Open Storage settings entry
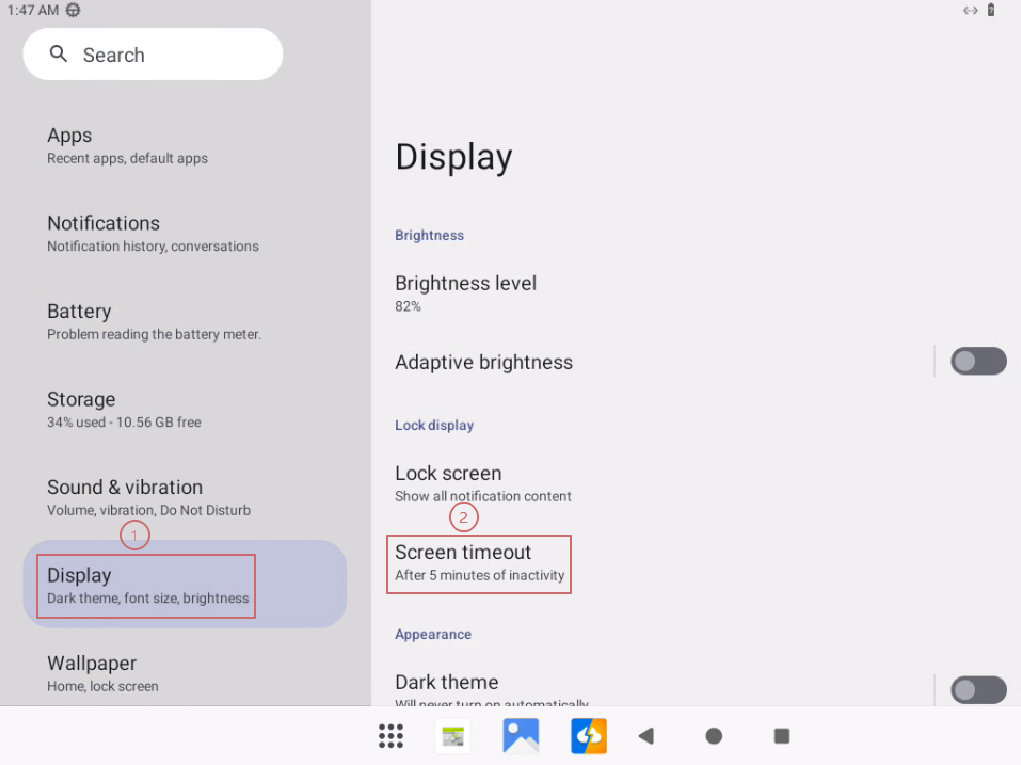The image size is (1021, 765). click(124, 409)
